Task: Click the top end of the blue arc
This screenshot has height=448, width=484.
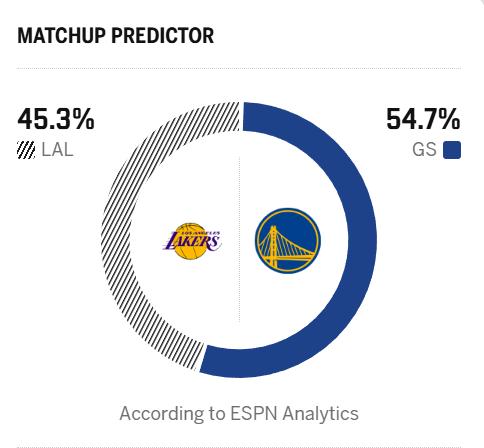Action: coord(253,117)
